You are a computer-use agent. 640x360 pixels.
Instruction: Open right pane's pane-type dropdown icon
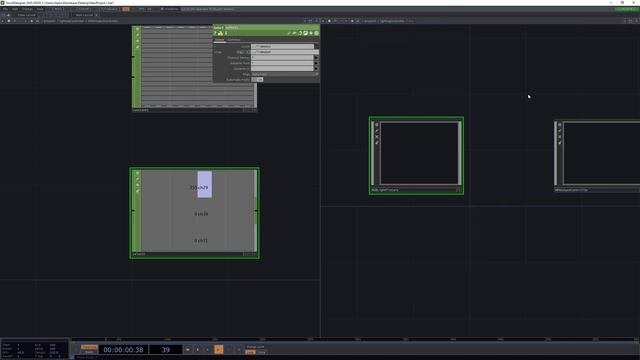(x=324, y=21)
